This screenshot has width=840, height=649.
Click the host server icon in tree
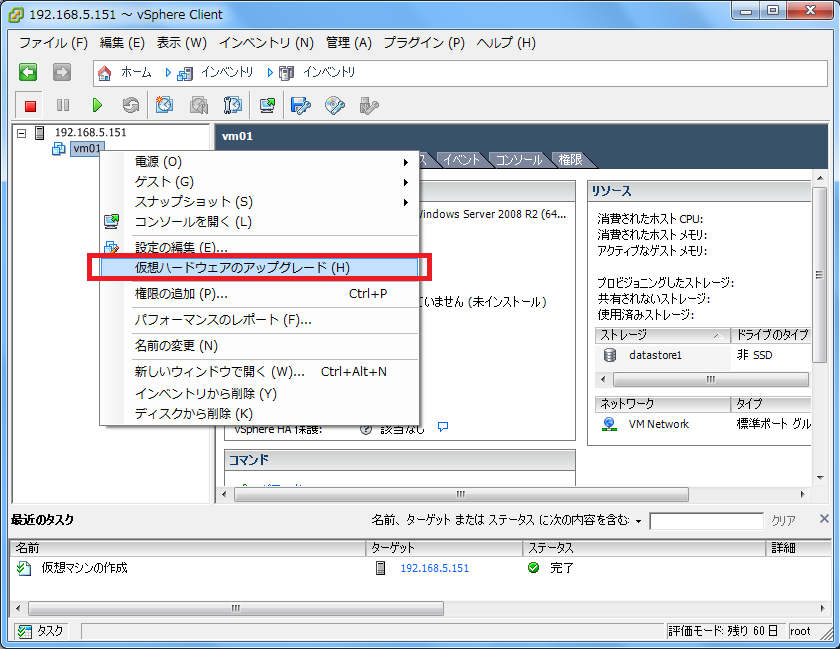pyautogui.click(x=39, y=133)
